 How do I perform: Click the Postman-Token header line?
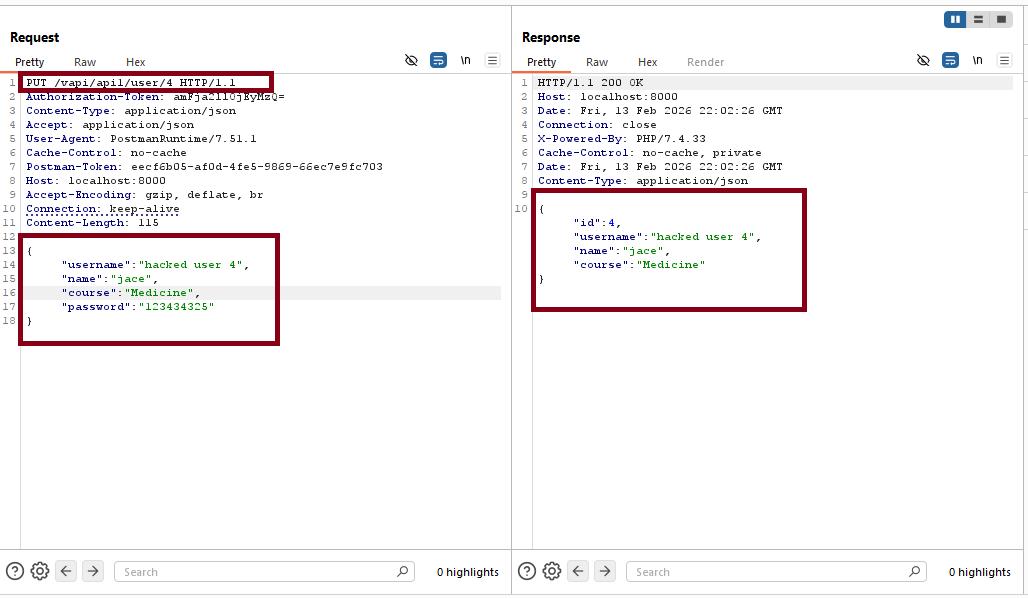[204, 167]
